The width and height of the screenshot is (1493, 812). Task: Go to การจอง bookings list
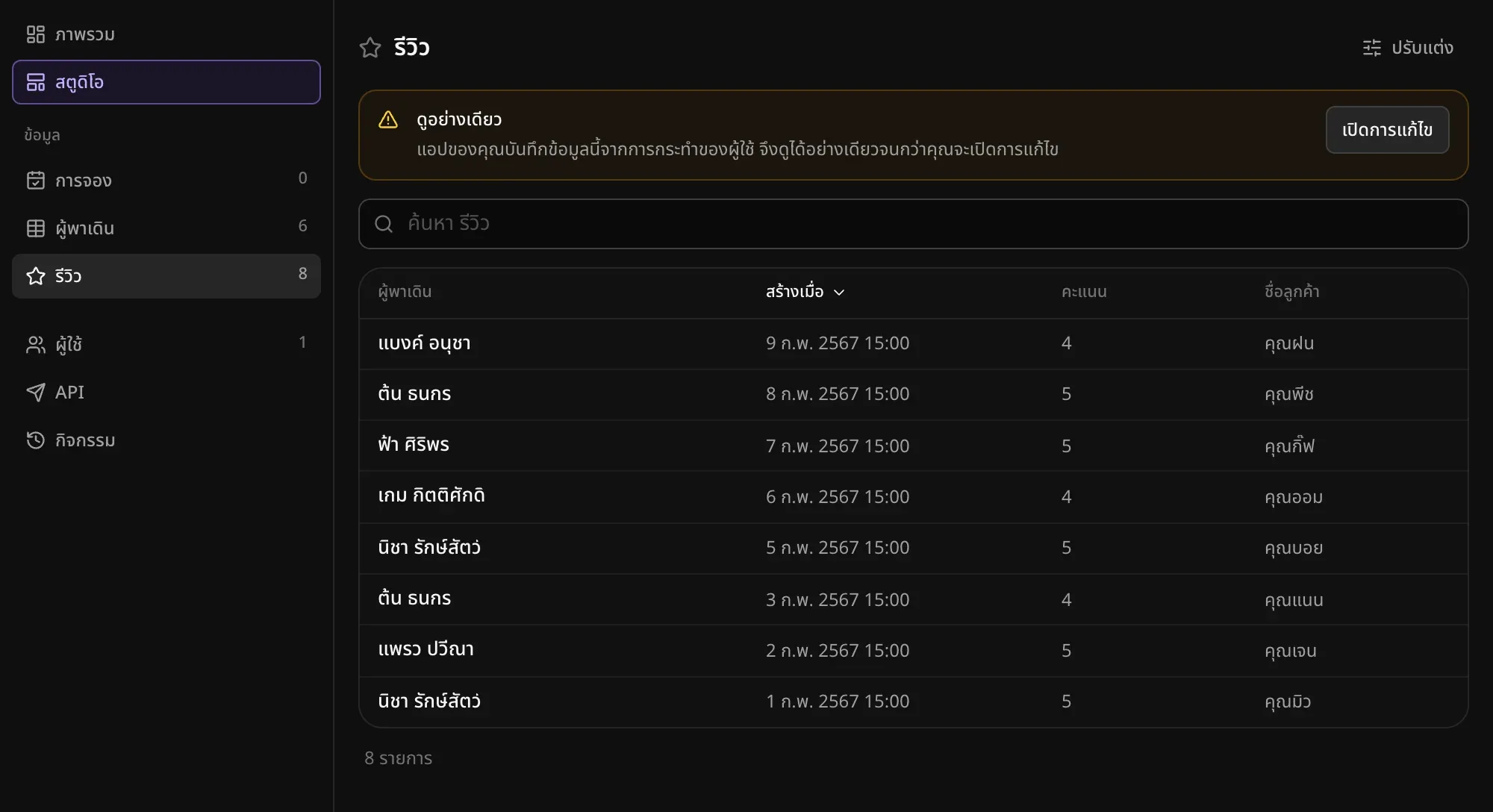166,181
